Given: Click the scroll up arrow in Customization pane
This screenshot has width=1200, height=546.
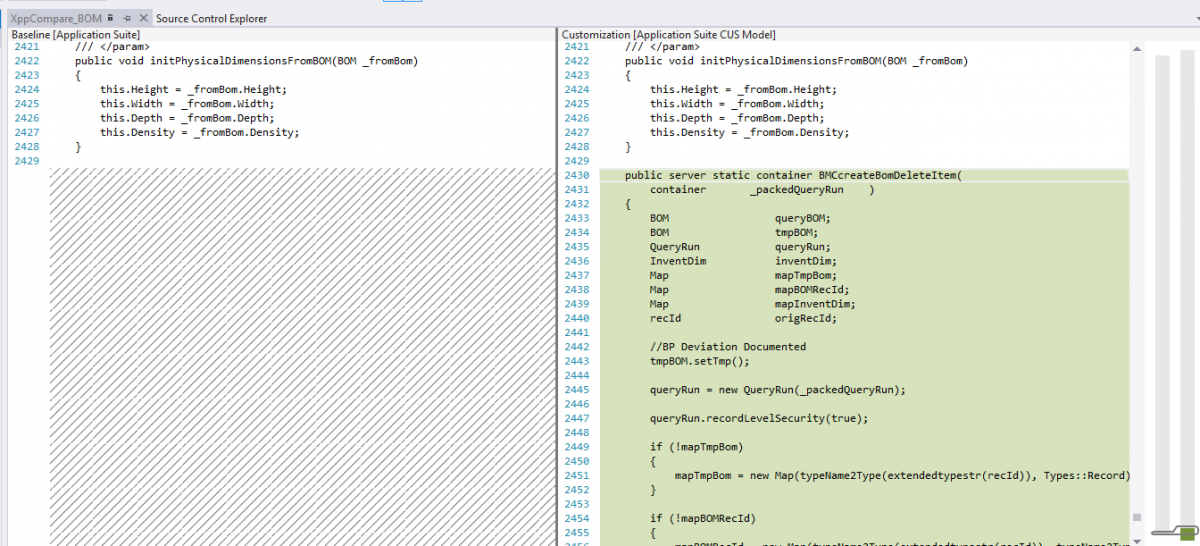Looking at the screenshot, I should (x=1136, y=48).
